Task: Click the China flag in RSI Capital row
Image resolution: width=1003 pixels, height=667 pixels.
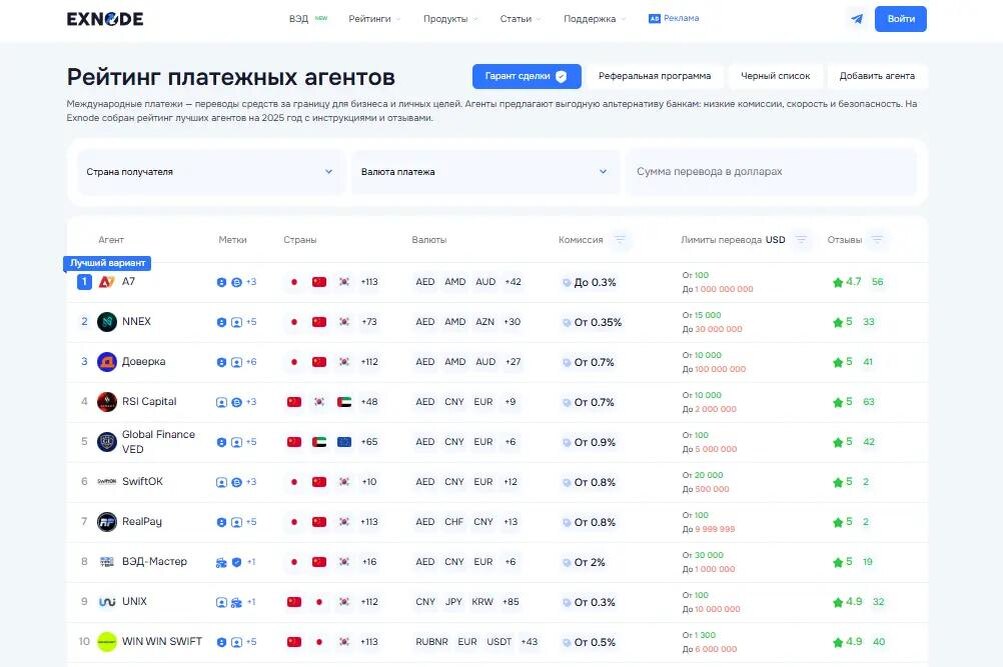Action: coord(294,402)
